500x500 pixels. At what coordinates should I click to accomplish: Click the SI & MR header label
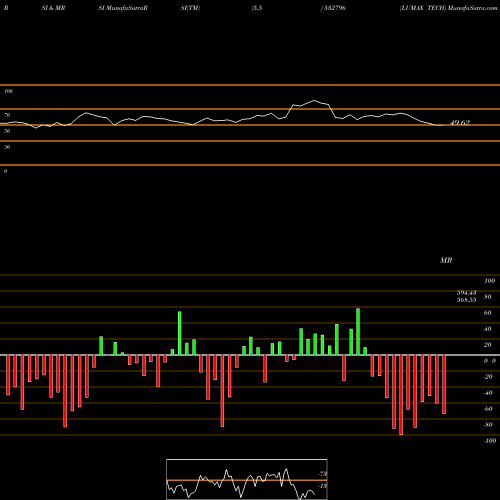pyautogui.click(x=53, y=8)
